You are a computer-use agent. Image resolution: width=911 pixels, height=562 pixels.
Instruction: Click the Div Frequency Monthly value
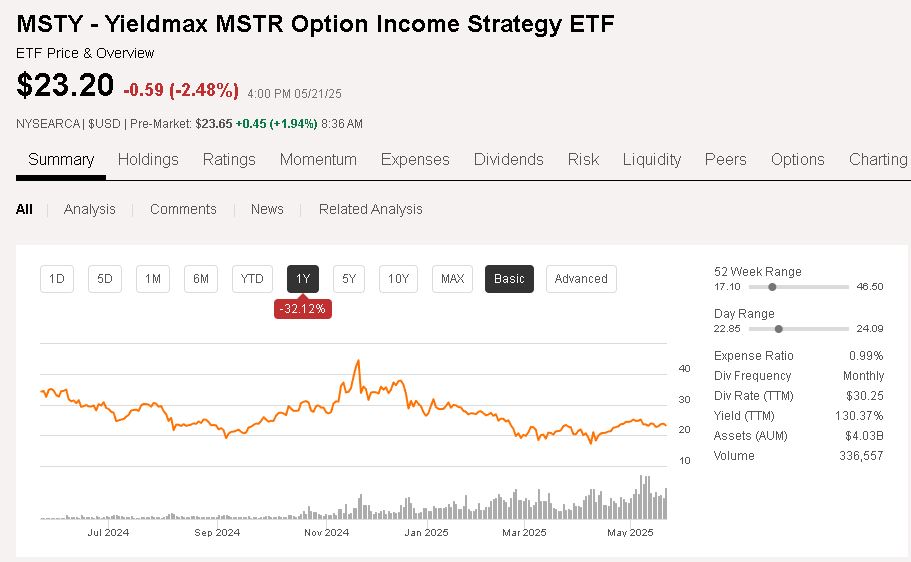(863, 375)
